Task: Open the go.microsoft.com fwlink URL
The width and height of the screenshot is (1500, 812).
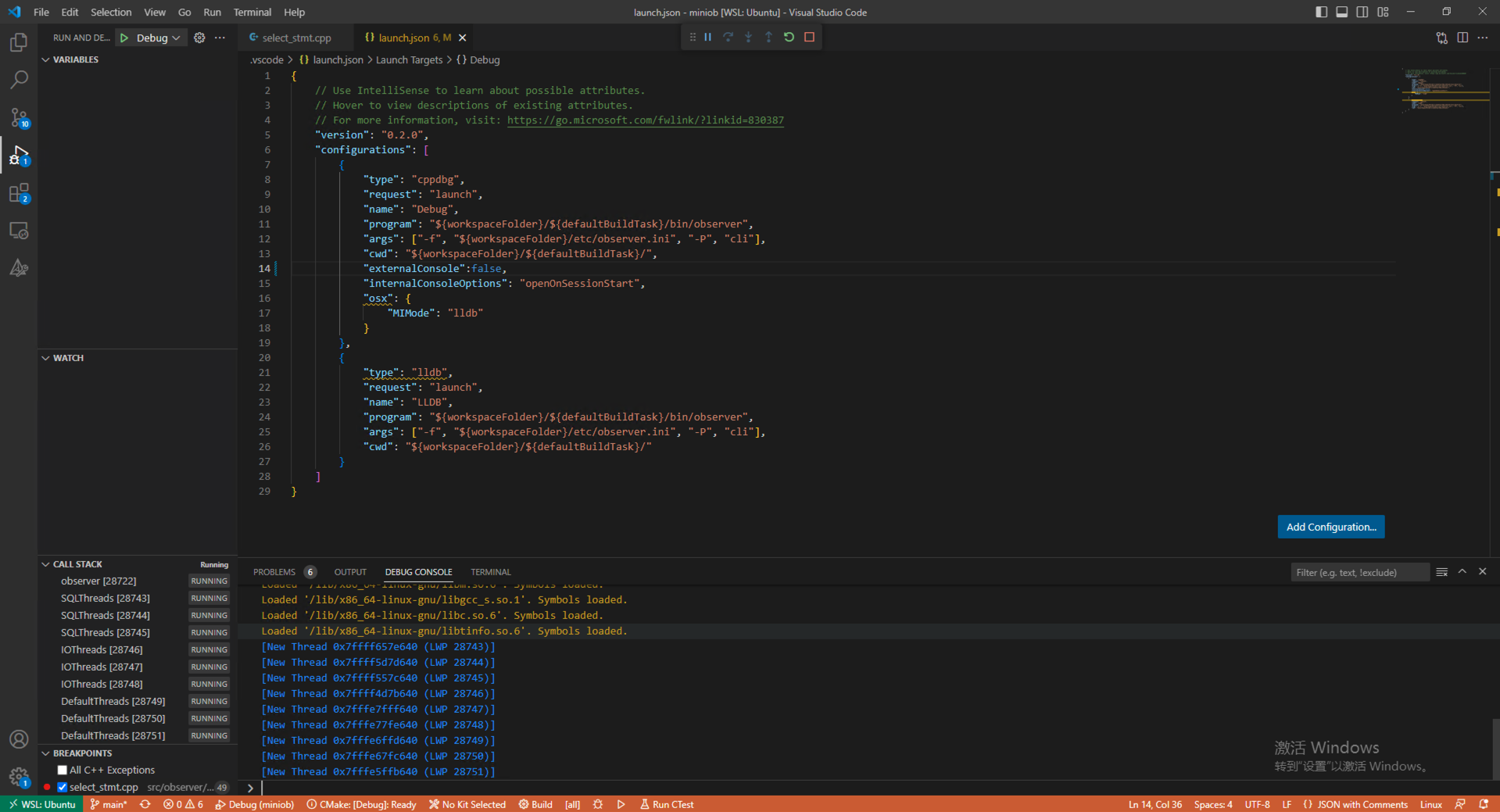Action: [645, 120]
